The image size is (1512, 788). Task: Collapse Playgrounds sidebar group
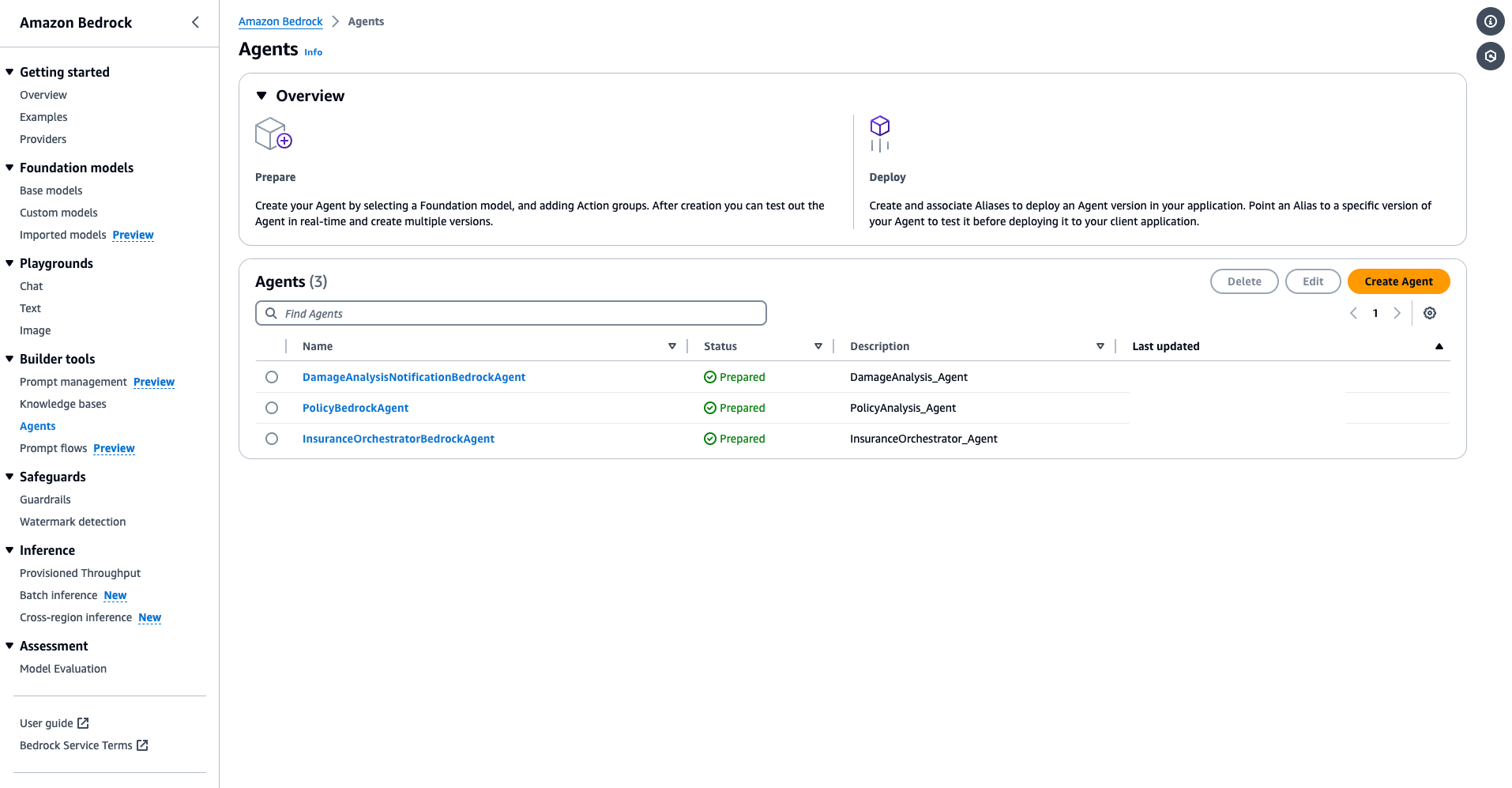(x=9, y=263)
